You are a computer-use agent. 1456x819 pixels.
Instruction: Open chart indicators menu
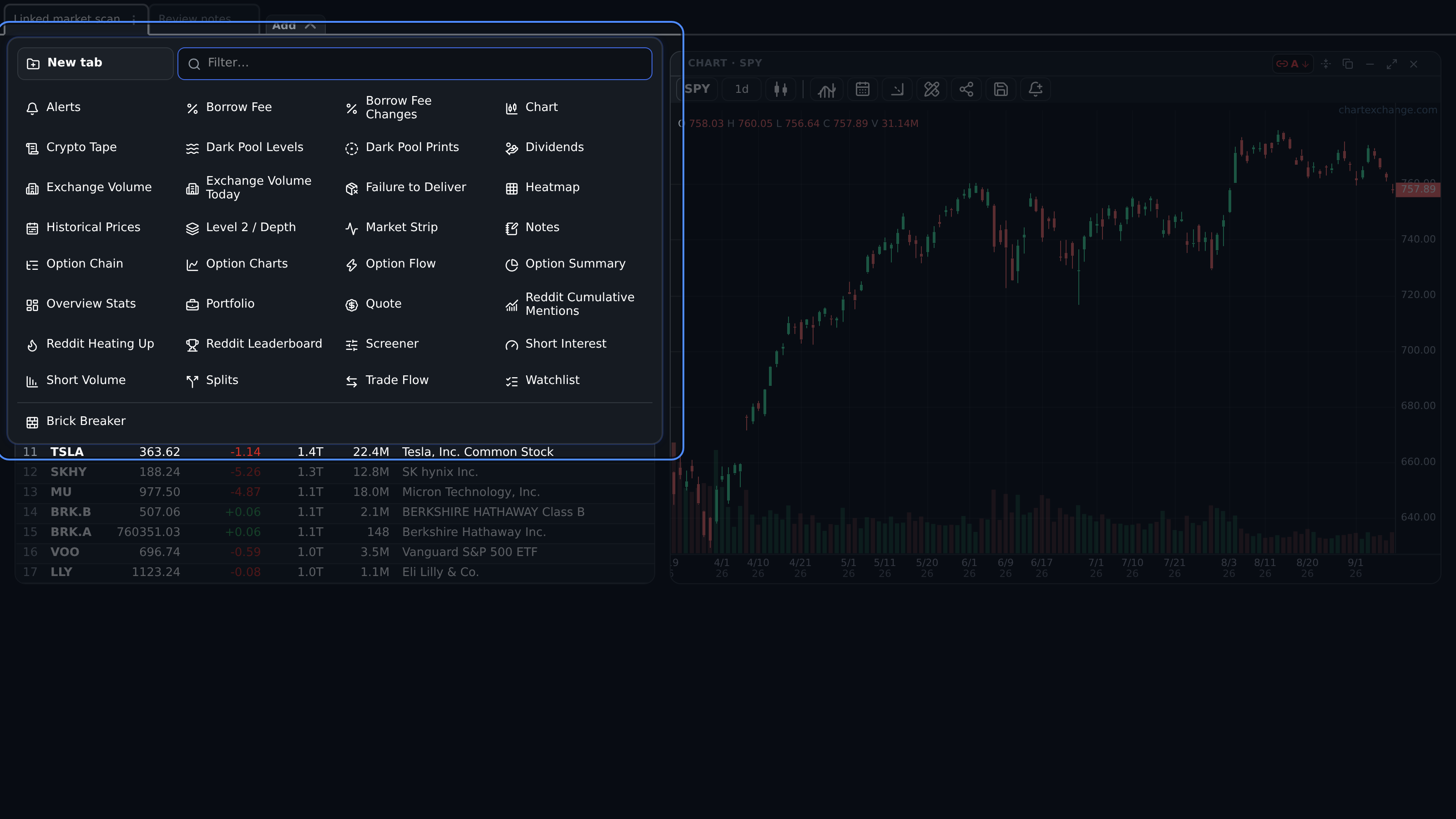coord(826,89)
